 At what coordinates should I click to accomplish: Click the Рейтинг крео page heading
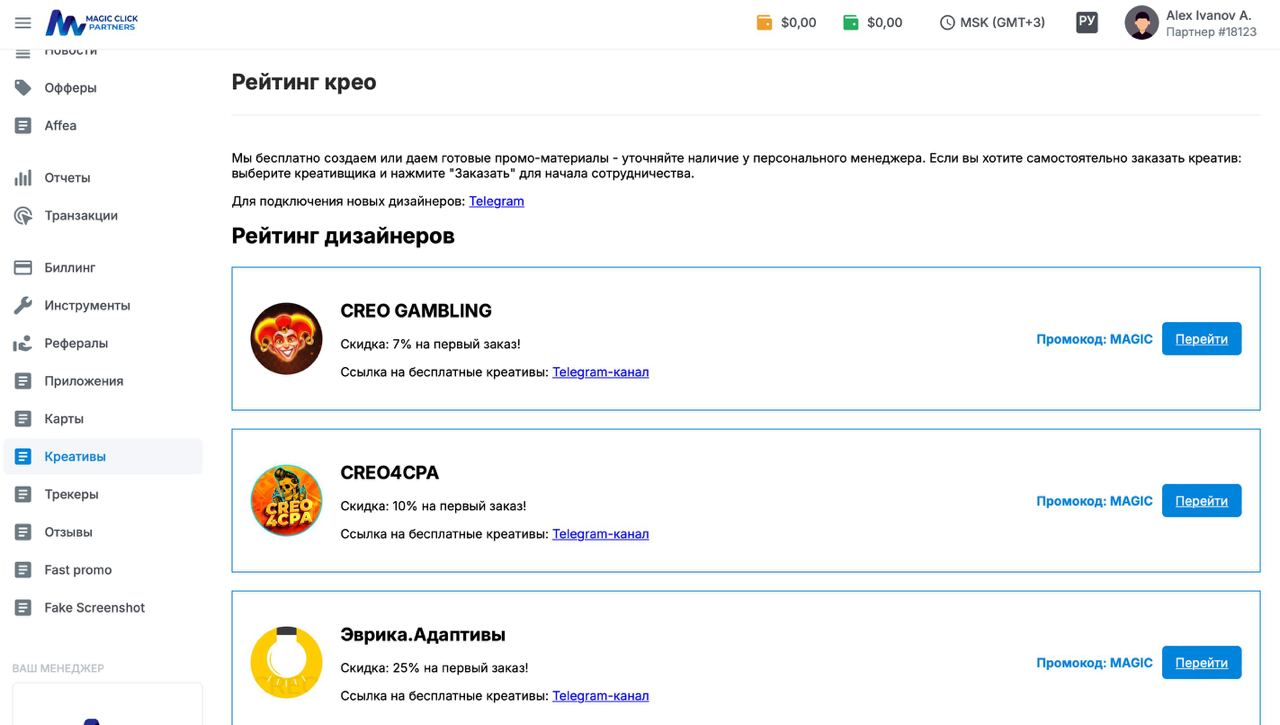[x=304, y=82]
